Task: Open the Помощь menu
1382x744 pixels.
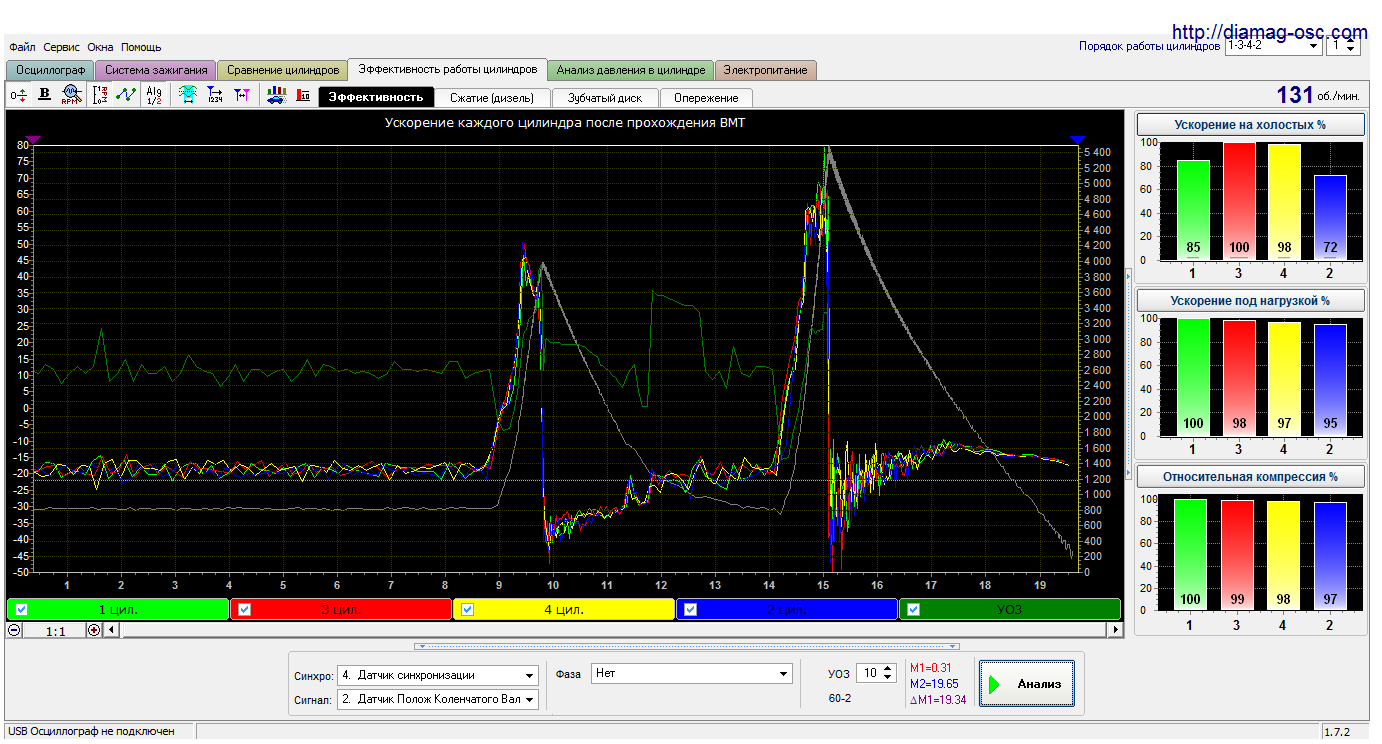Action: [x=141, y=47]
